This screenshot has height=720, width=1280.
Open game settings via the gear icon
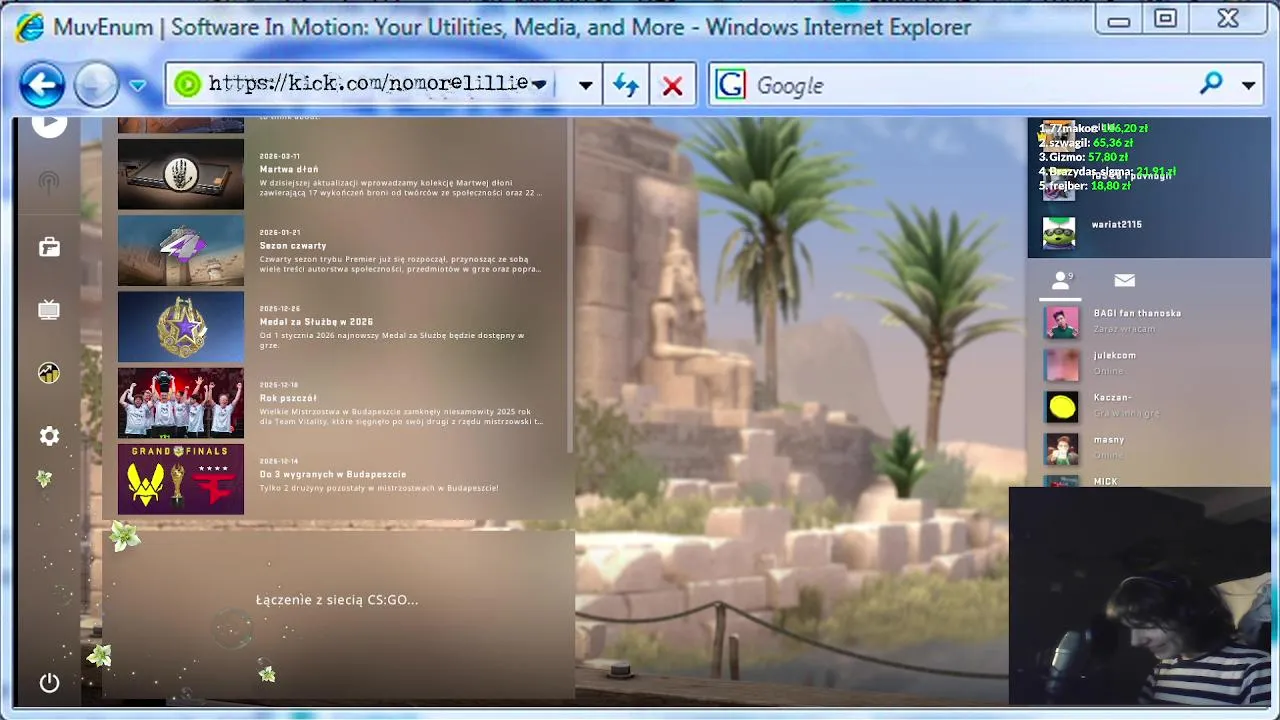tap(49, 436)
